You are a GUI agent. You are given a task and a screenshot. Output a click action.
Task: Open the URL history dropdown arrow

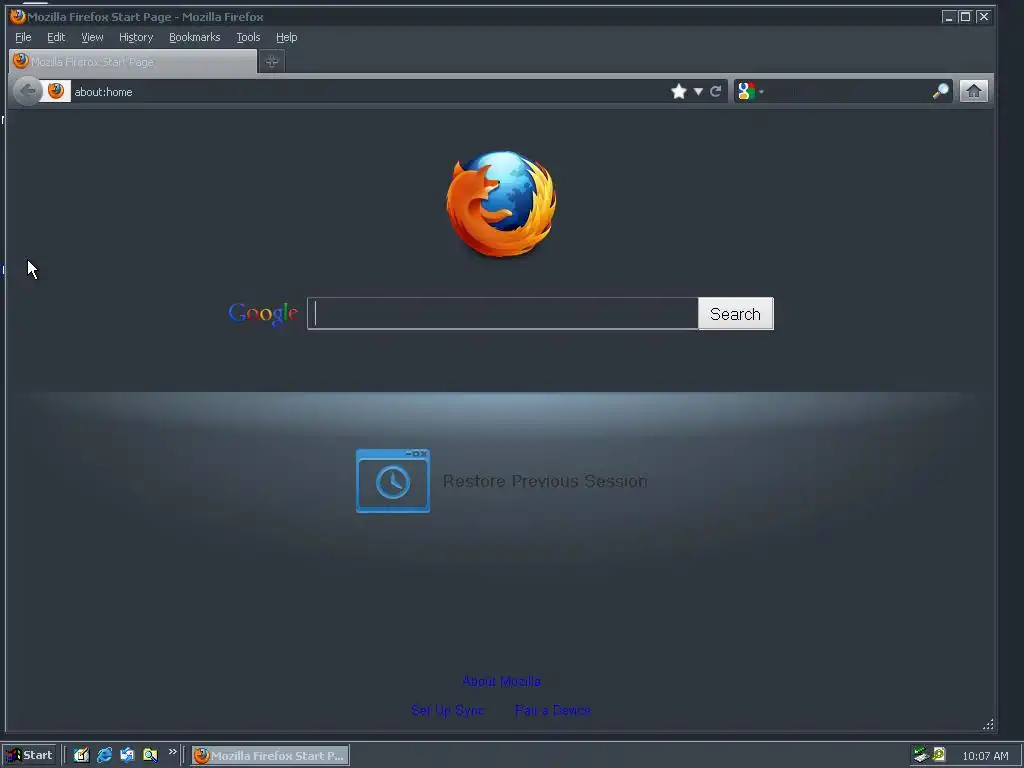point(698,91)
